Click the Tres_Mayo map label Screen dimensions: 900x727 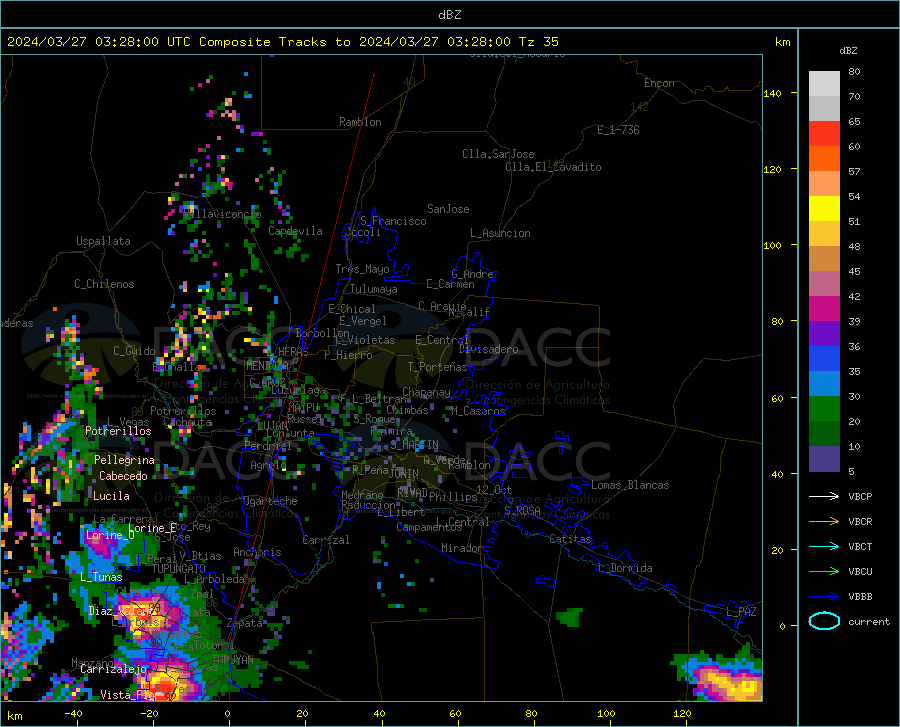click(362, 269)
